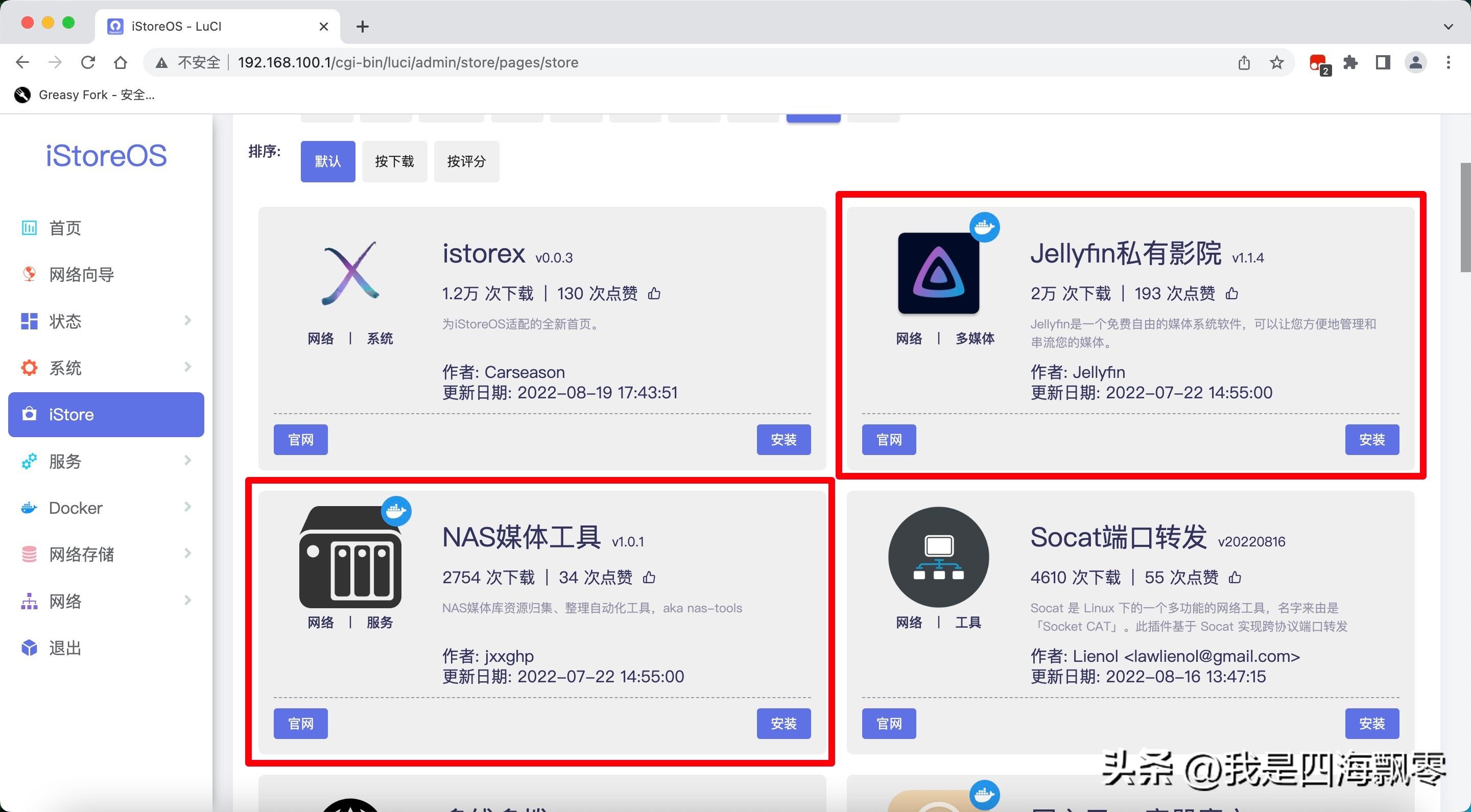
Task: Select the 默认 sort option
Action: click(x=328, y=161)
